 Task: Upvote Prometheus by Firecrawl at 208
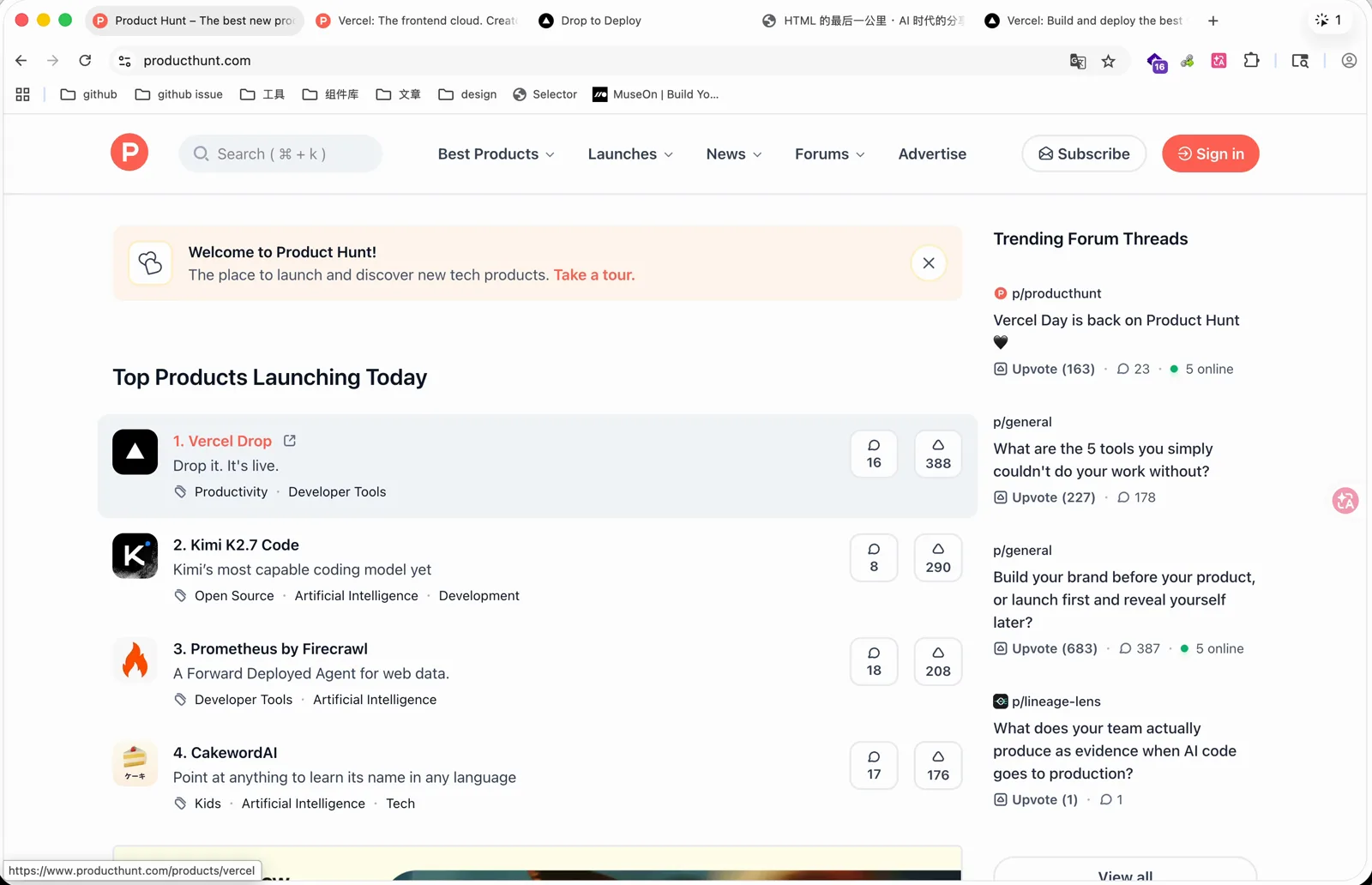[x=938, y=661]
